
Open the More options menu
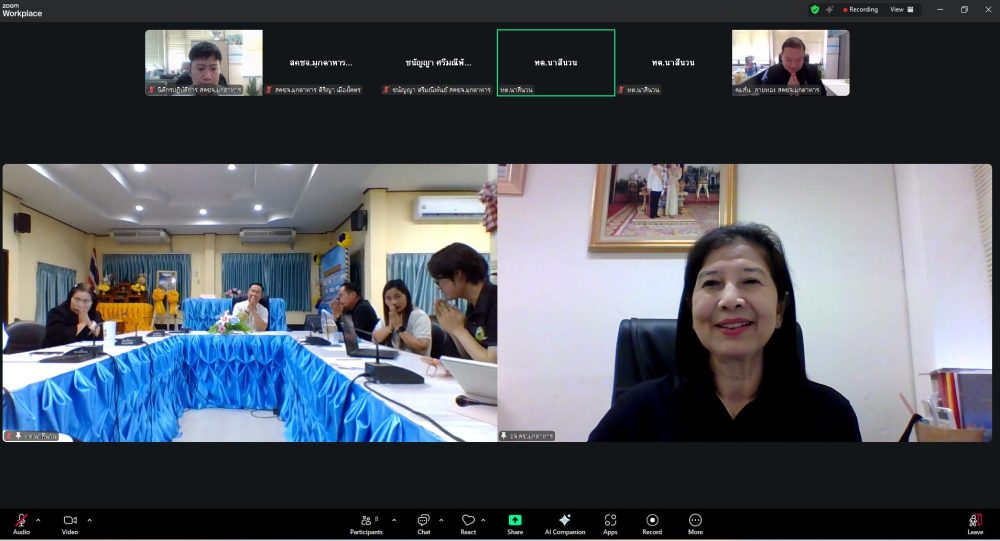click(x=695, y=522)
